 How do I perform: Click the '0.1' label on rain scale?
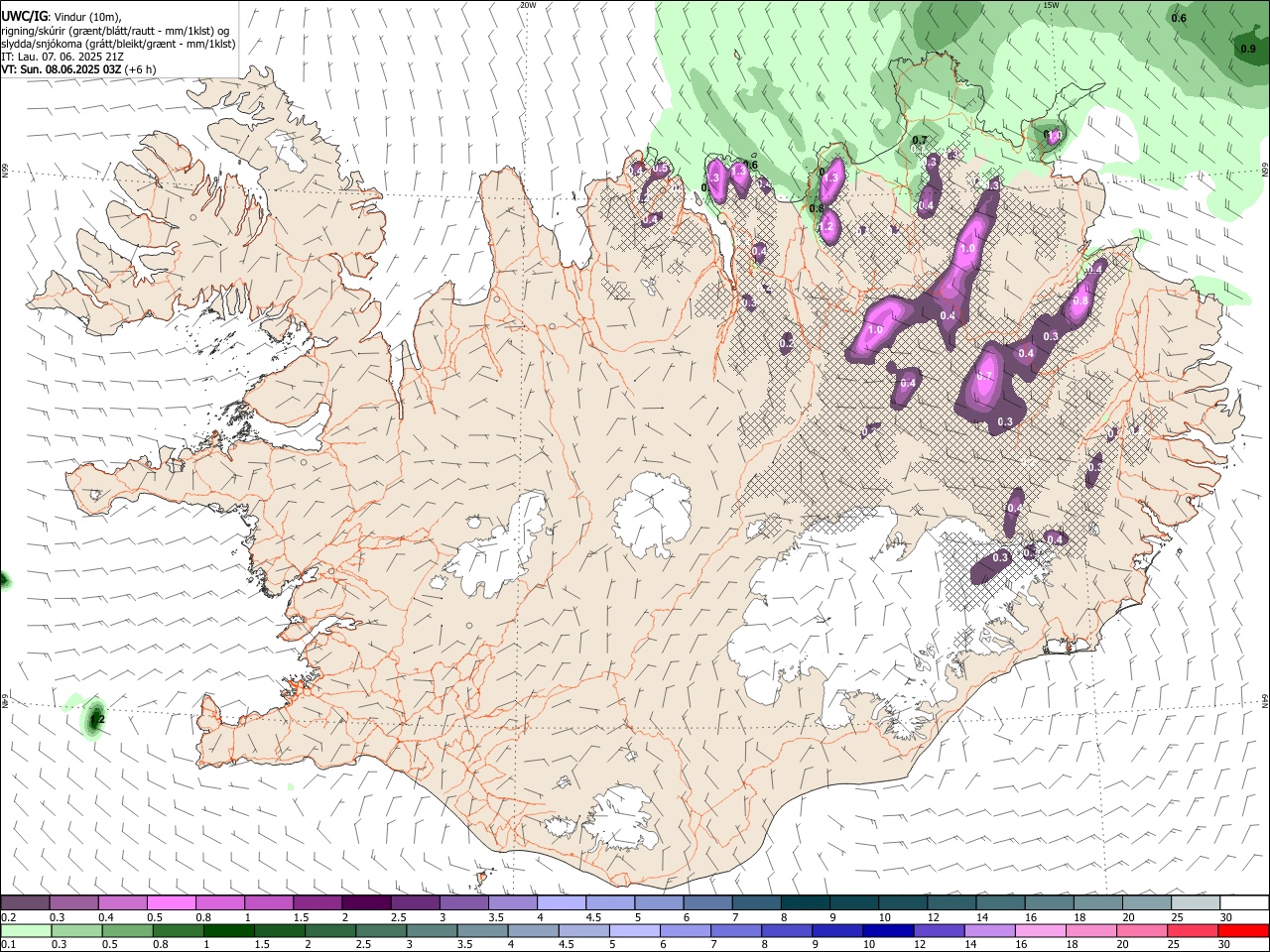pos(8,944)
